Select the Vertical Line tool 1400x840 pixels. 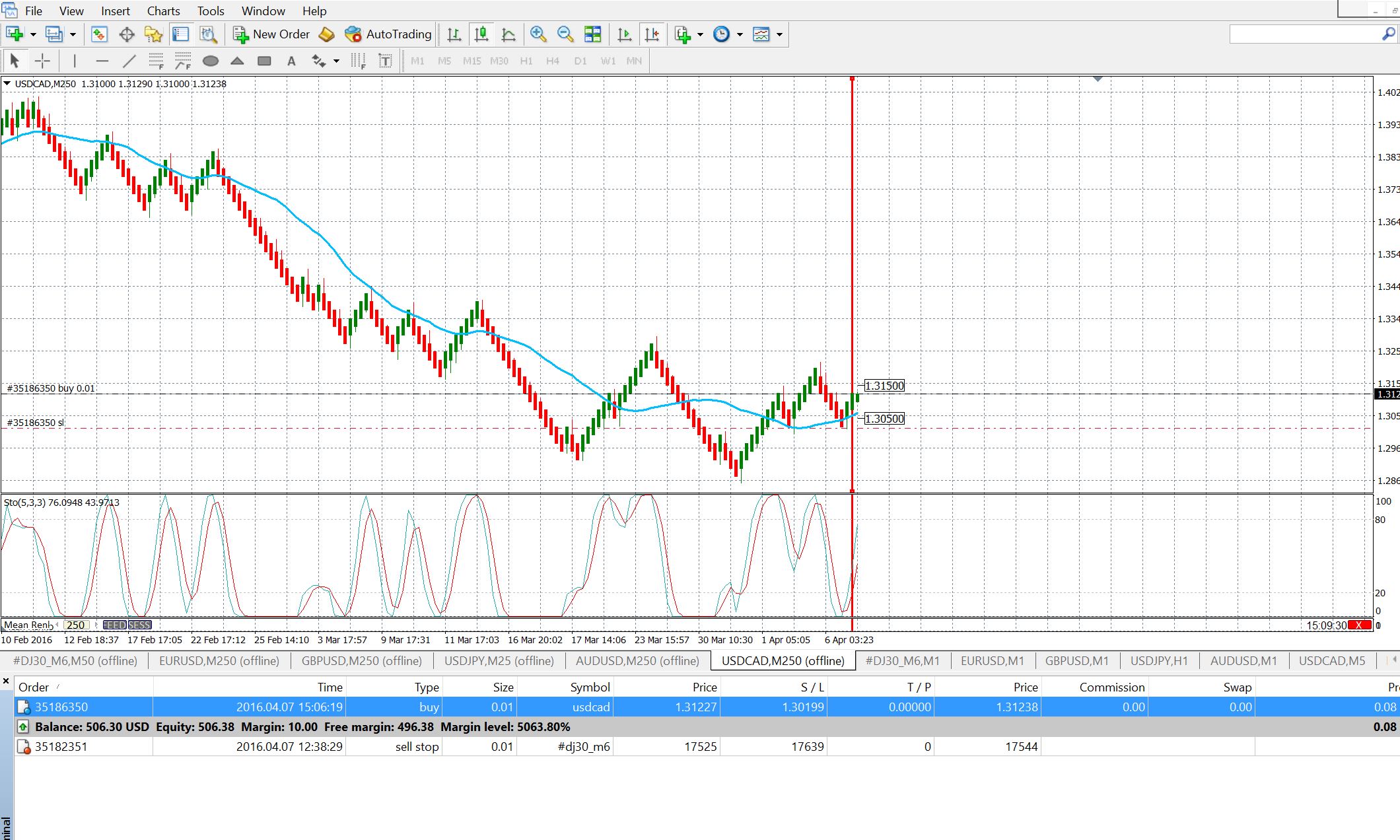pos(75,61)
